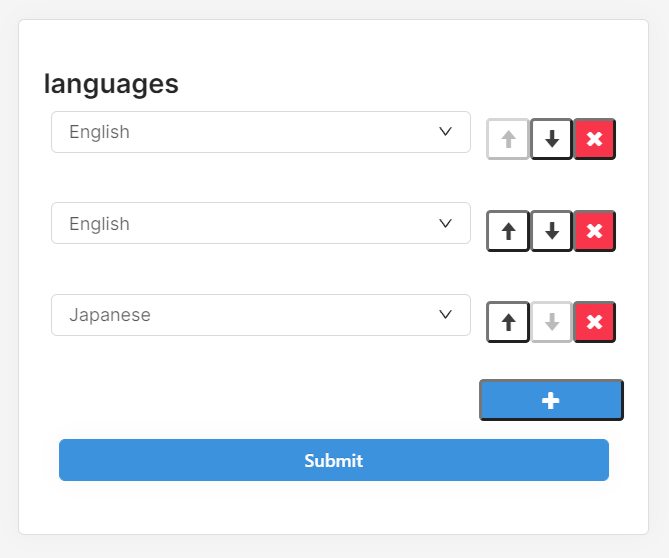
Task: Open the Japanese language dropdown
Action: pos(260,315)
